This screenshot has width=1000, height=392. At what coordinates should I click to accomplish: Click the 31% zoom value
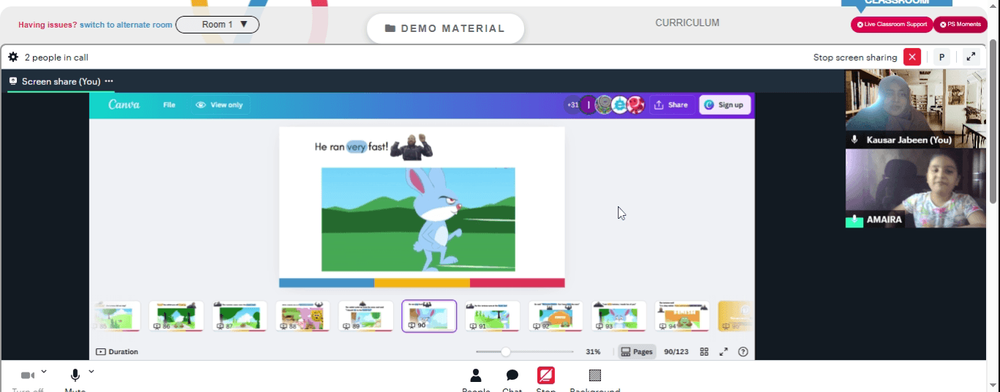coord(593,352)
